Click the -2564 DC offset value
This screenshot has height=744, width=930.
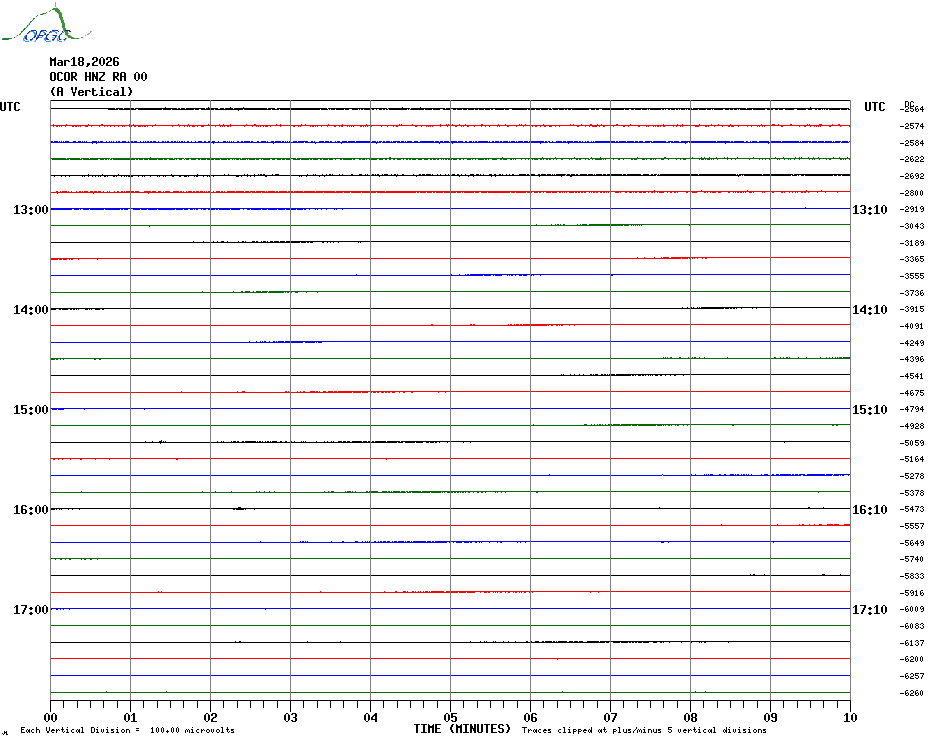coord(912,109)
